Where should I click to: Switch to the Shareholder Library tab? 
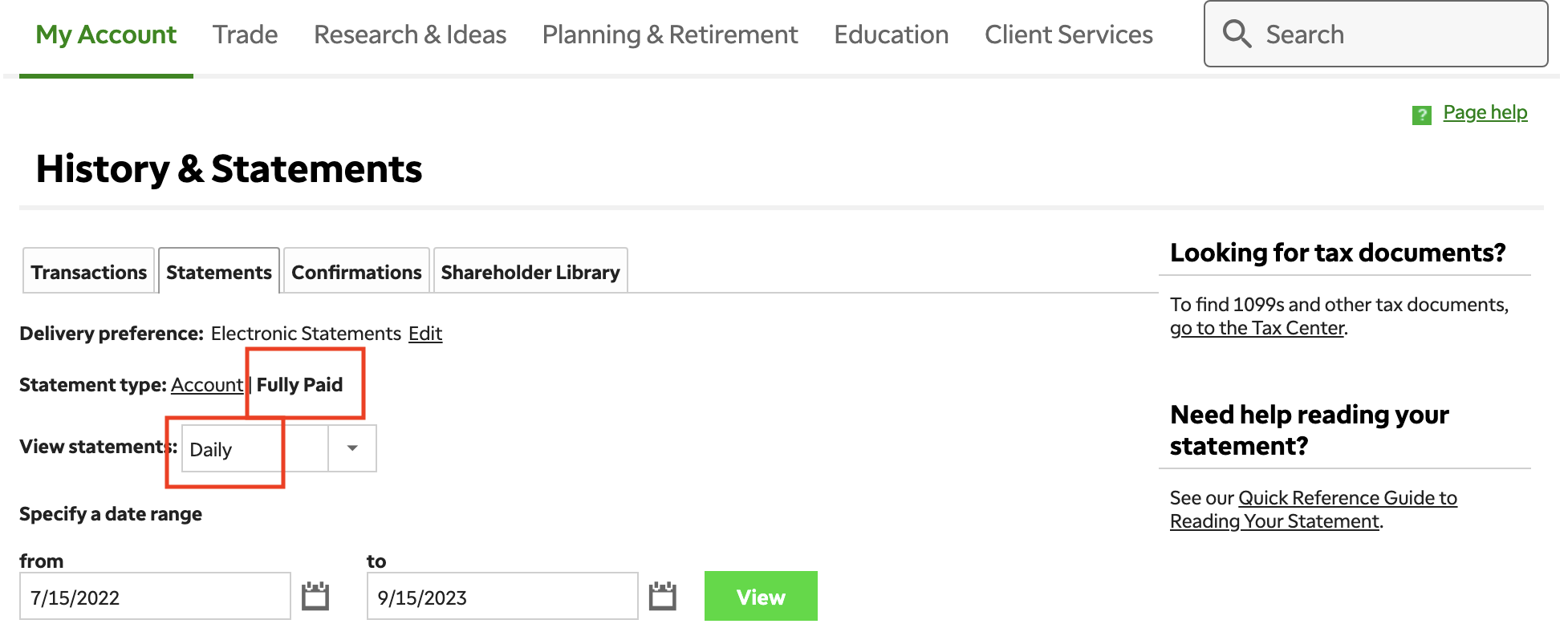tap(530, 272)
